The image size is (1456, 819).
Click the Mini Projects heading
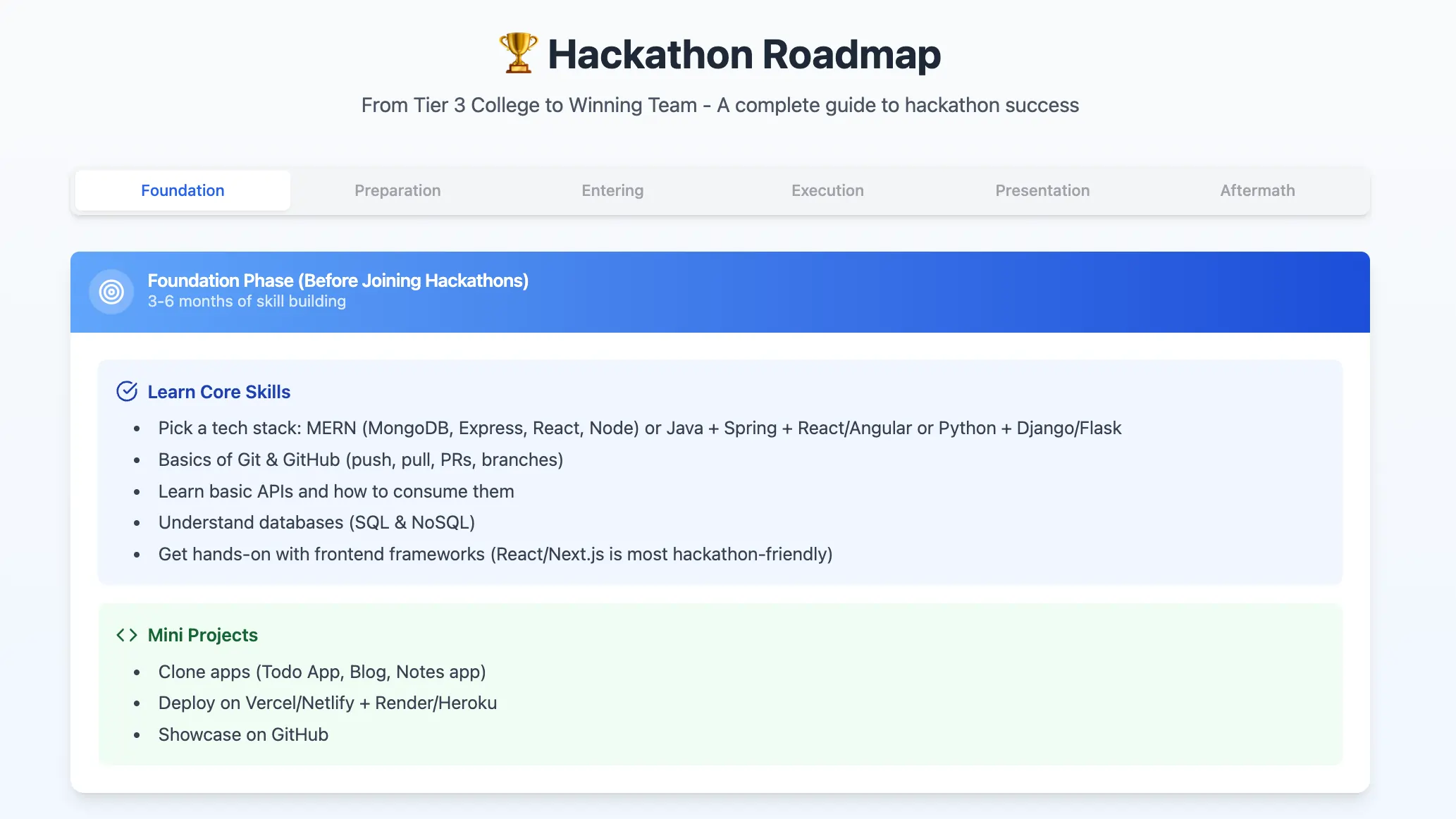[x=202, y=635]
